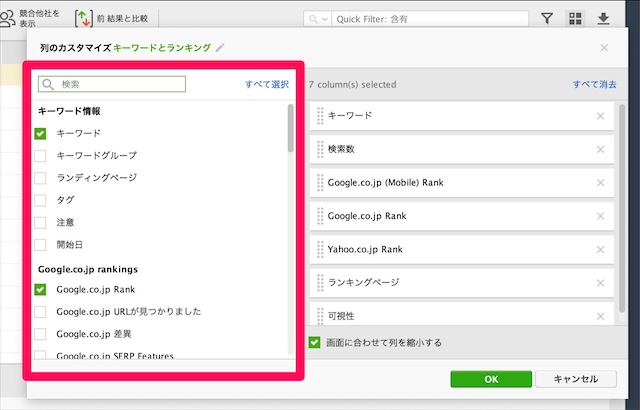Click the すべて選択 link
The image size is (640, 410).
(267, 84)
